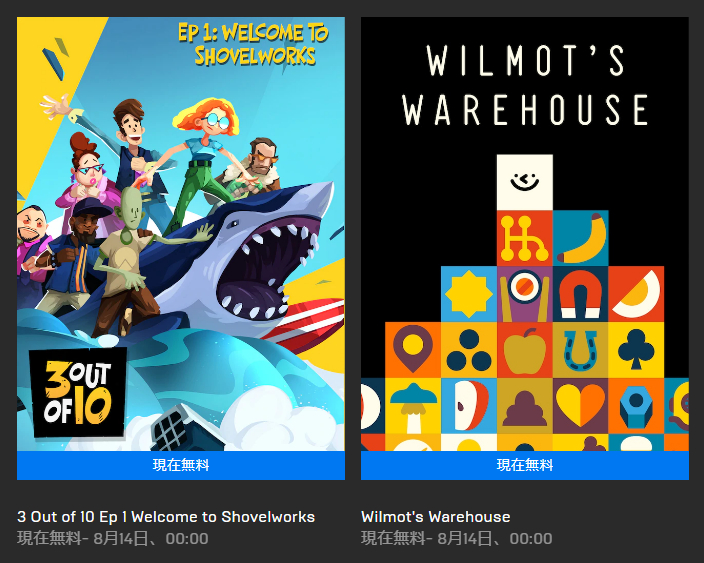
Task: Click the yellow sun star tile
Action: (x=469, y=294)
